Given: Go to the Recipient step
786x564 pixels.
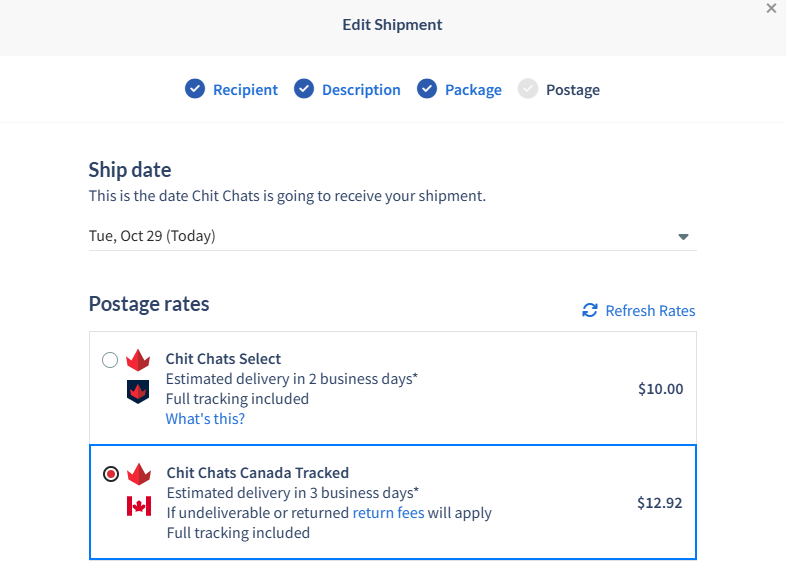Looking at the screenshot, I should (x=245, y=90).
